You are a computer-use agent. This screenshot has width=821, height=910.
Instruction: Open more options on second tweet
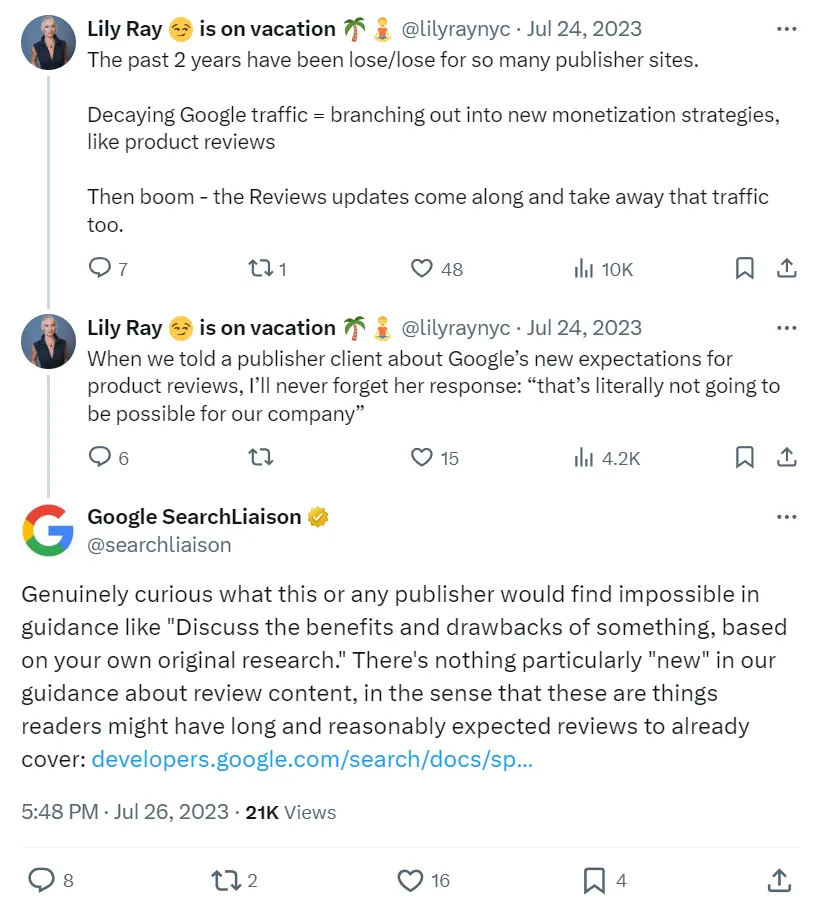click(786, 328)
